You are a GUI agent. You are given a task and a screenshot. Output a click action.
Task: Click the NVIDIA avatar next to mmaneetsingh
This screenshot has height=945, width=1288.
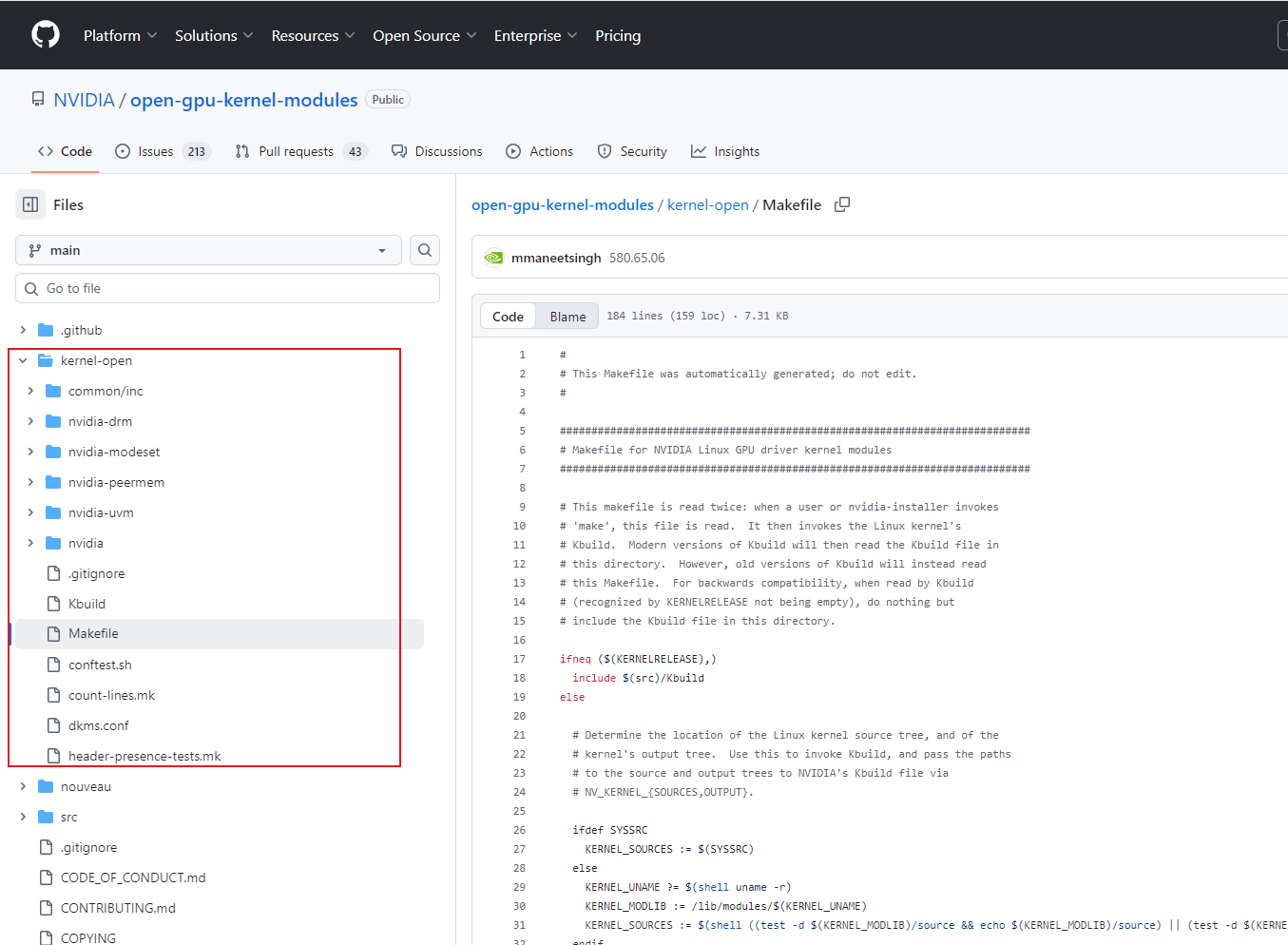493,258
